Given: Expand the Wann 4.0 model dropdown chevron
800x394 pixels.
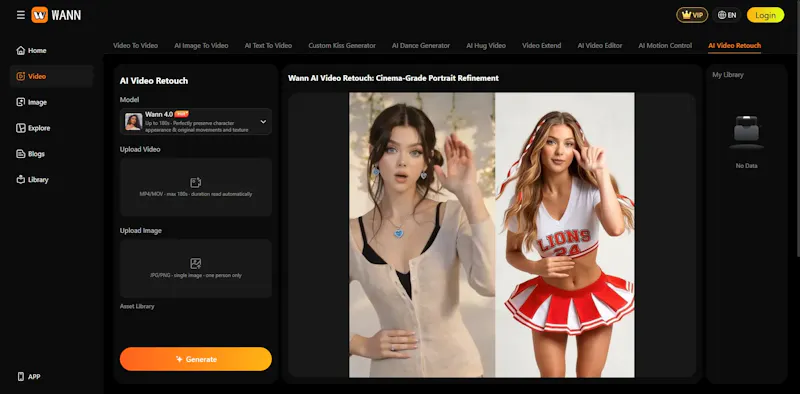Looking at the screenshot, I should [263, 121].
